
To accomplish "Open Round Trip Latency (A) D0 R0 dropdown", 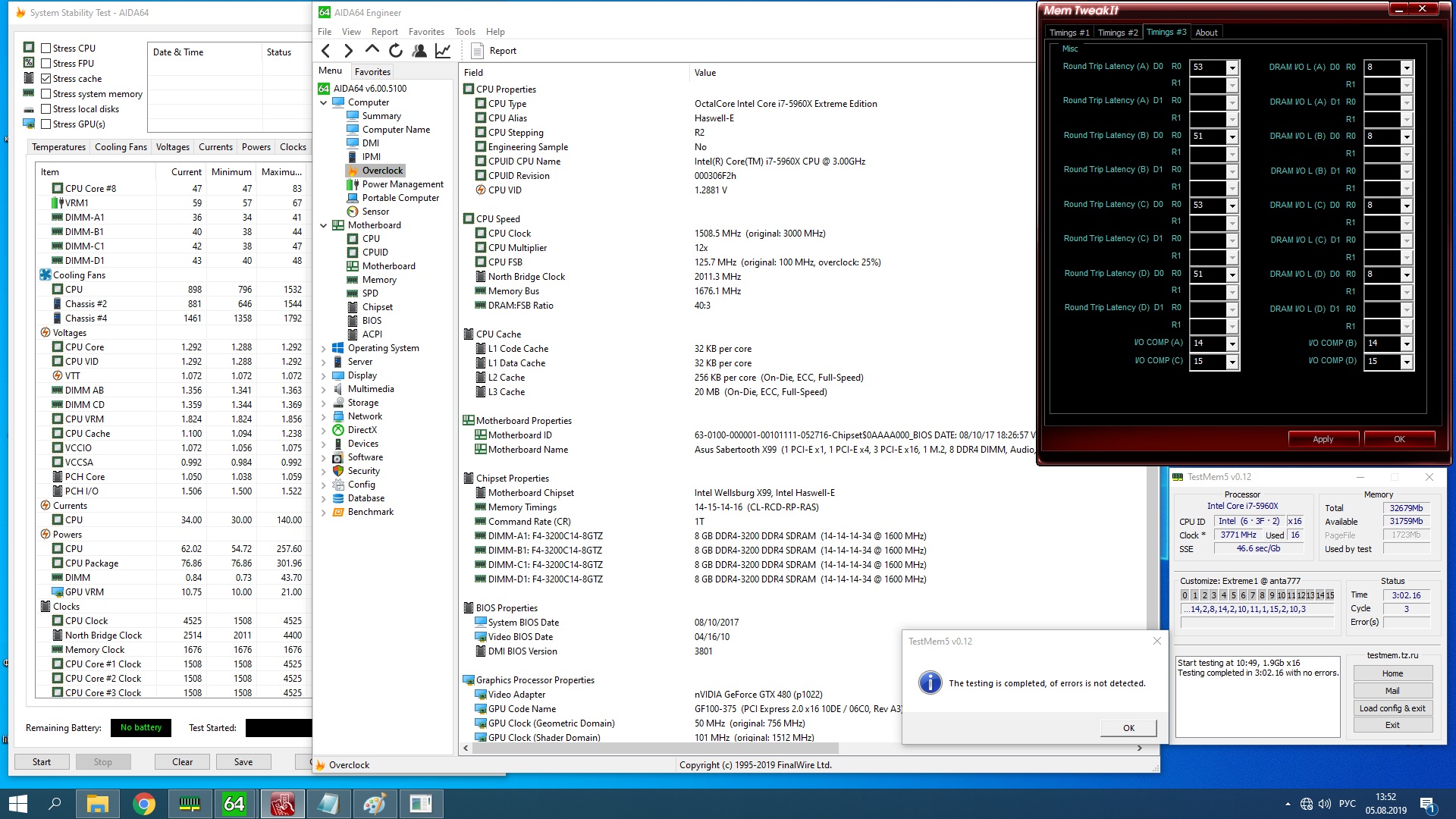I will (x=1232, y=67).
